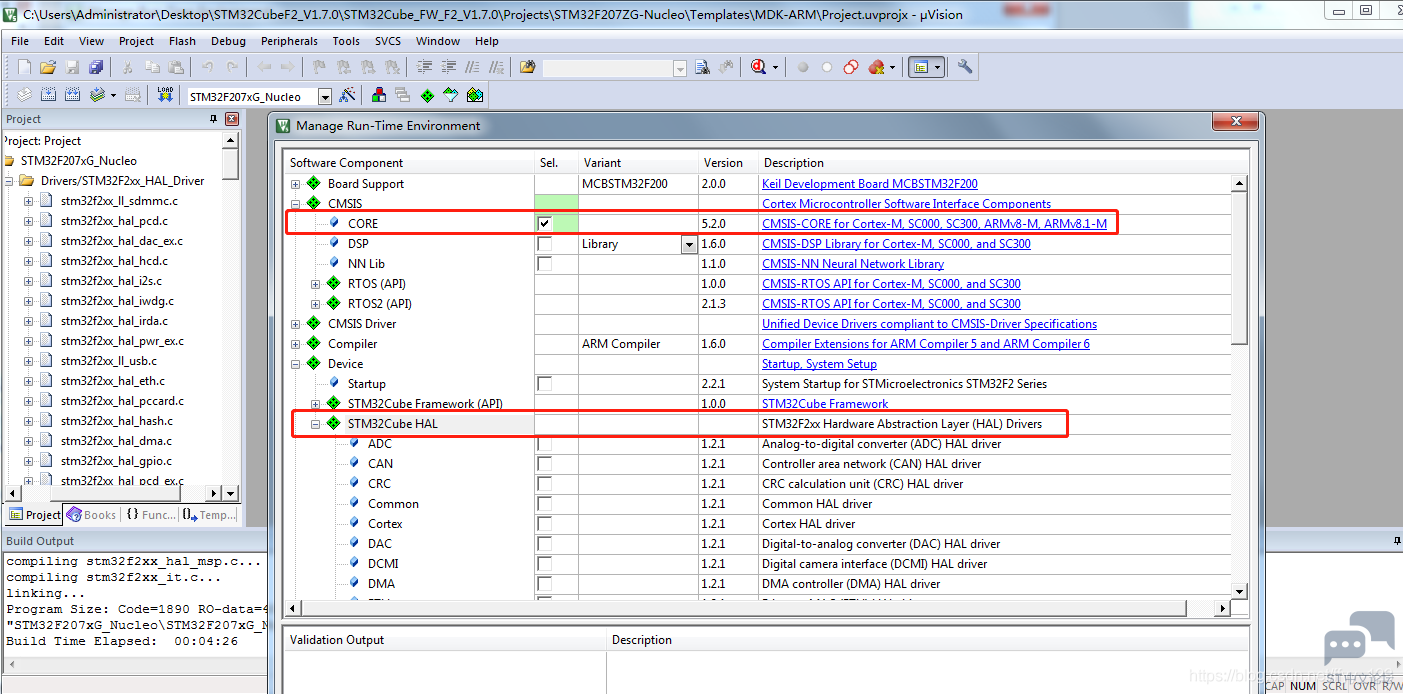Viewport: 1403px width, 694px height.
Task: Click the Manage Multi-Project Workspace icon
Action: point(402,95)
